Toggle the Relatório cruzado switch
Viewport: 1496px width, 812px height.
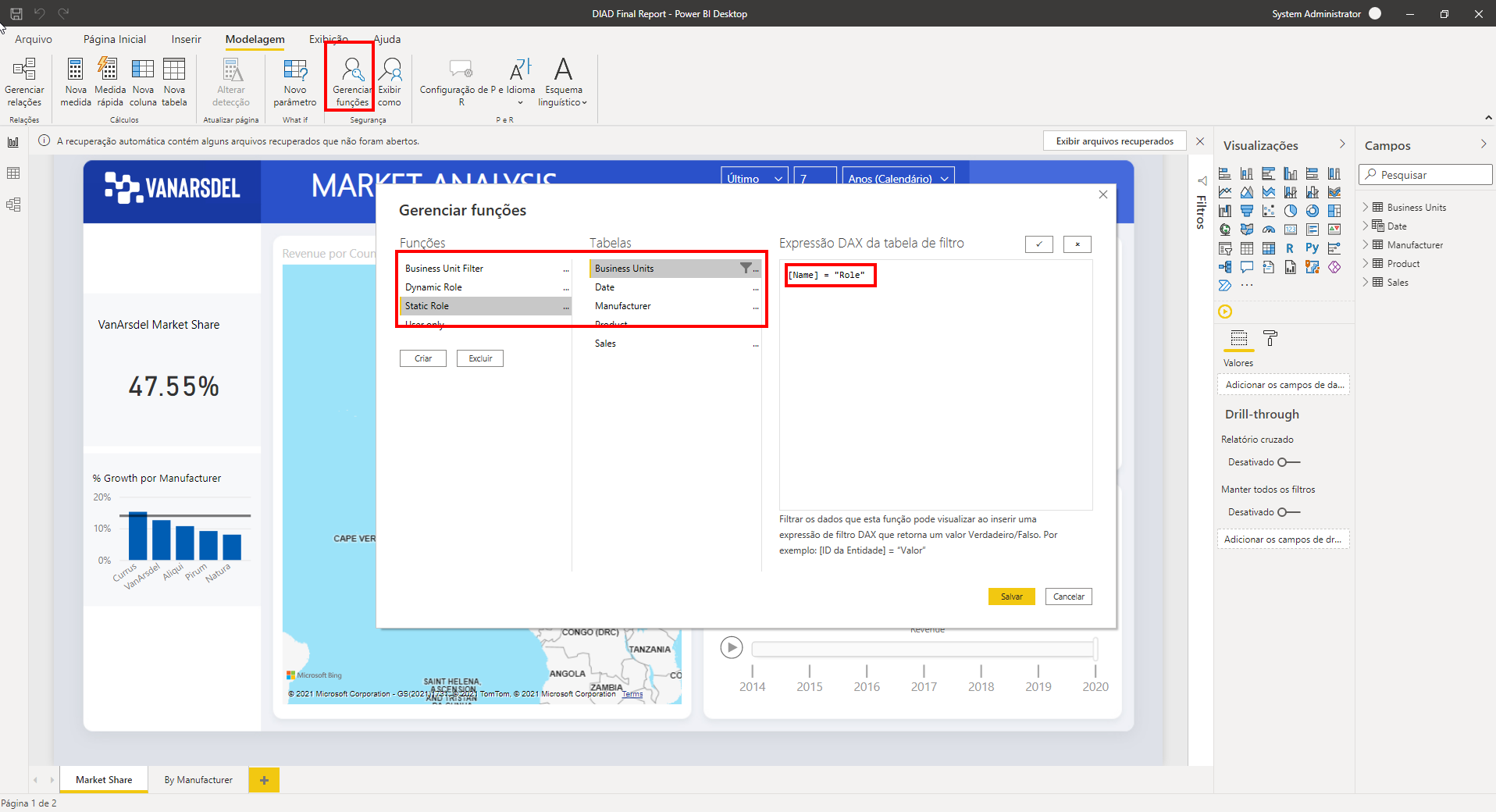[x=1288, y=462]
